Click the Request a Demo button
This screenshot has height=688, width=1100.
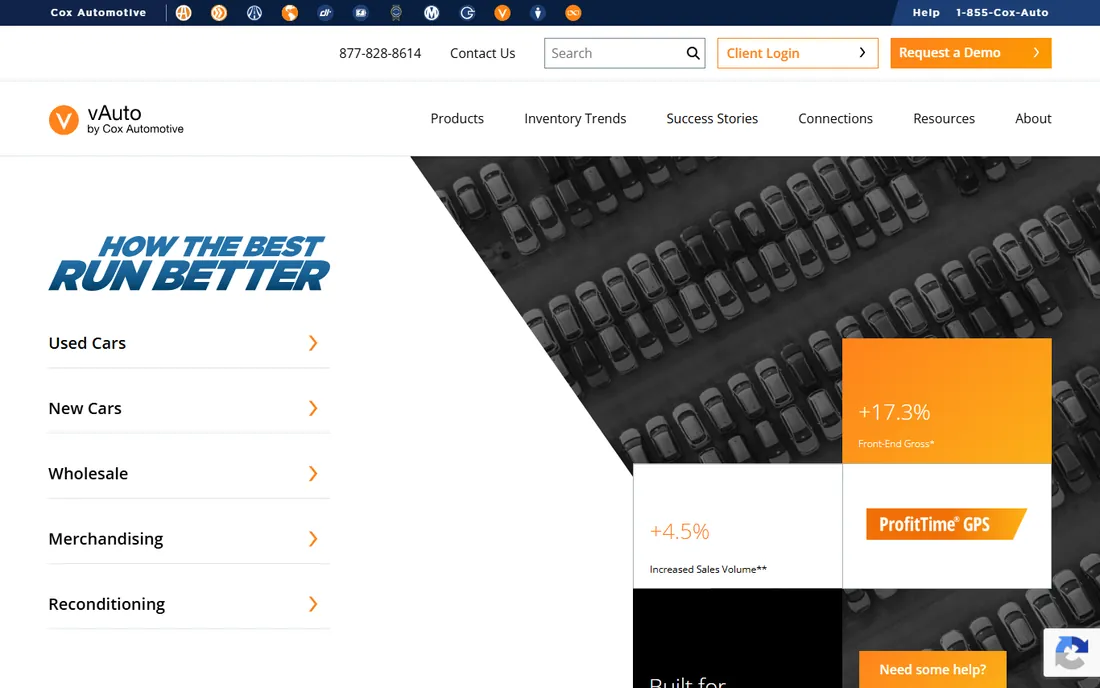click(x=971, y=53)
